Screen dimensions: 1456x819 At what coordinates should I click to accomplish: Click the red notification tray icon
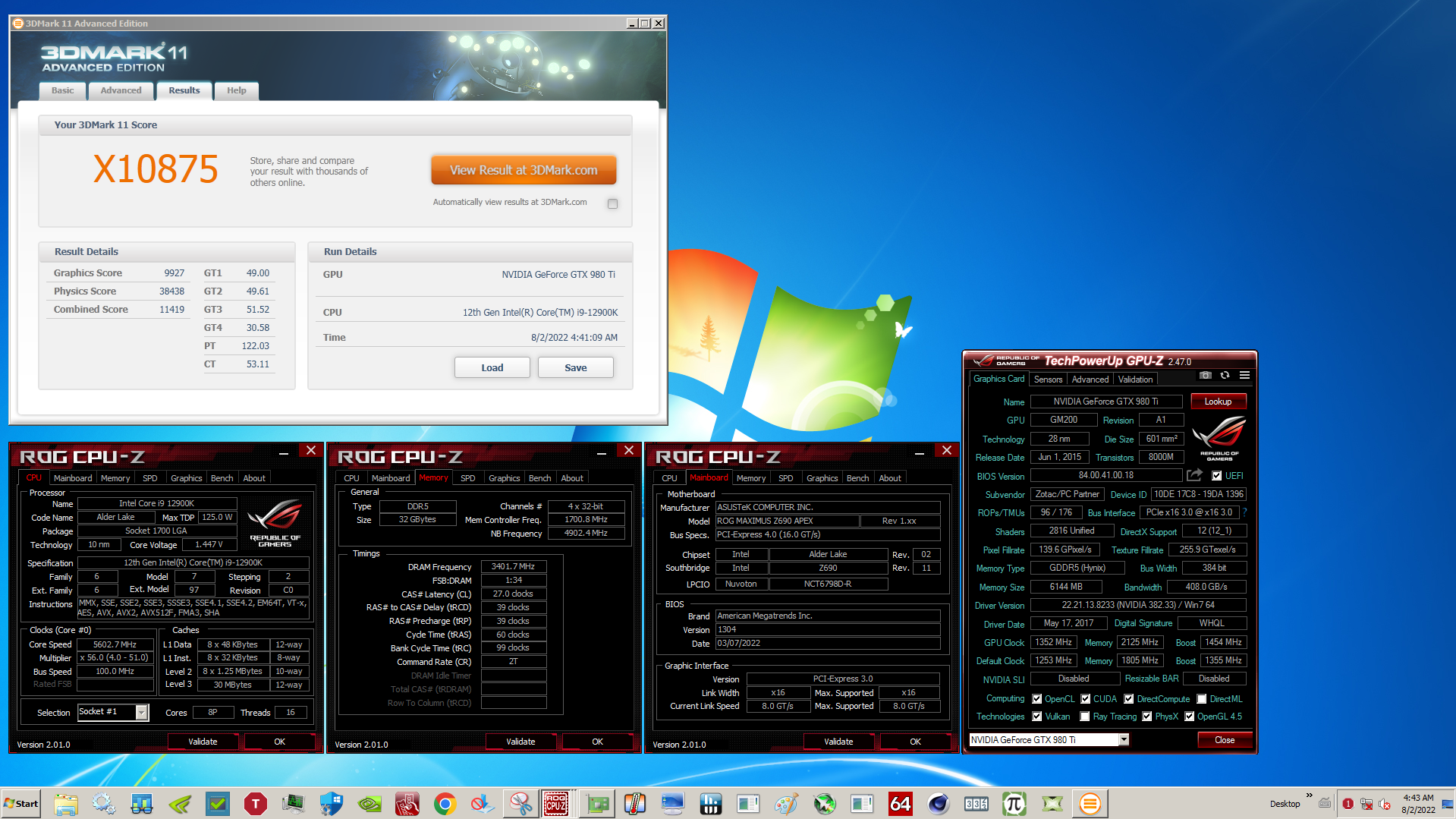[1348, 804]
